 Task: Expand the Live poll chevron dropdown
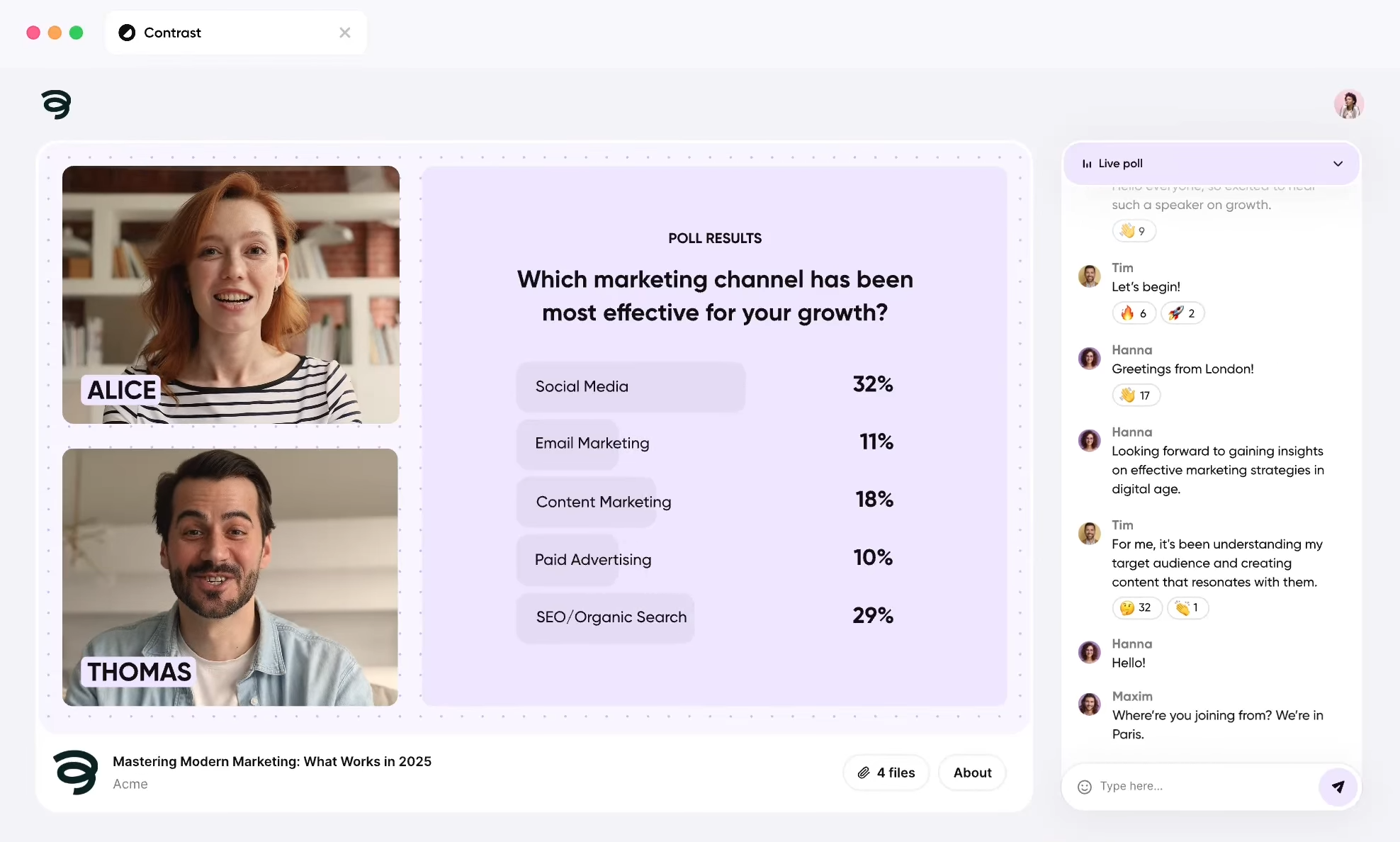1338,164
